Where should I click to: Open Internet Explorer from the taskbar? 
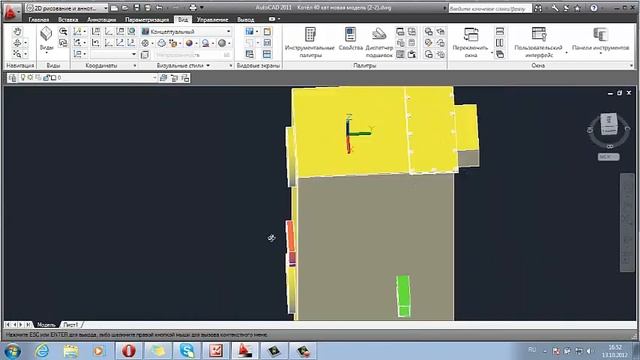click(x=42, y=350)
